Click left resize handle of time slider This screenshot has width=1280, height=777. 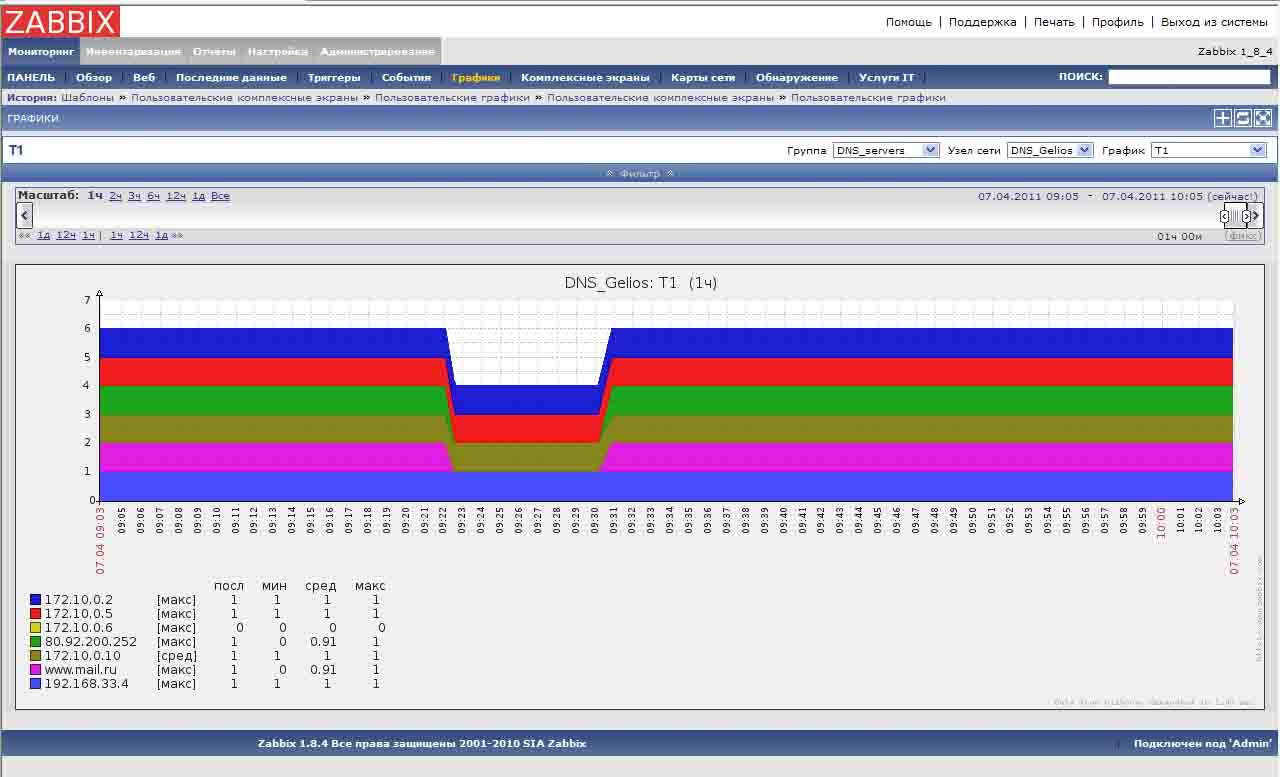click(x=1225, y=216)
